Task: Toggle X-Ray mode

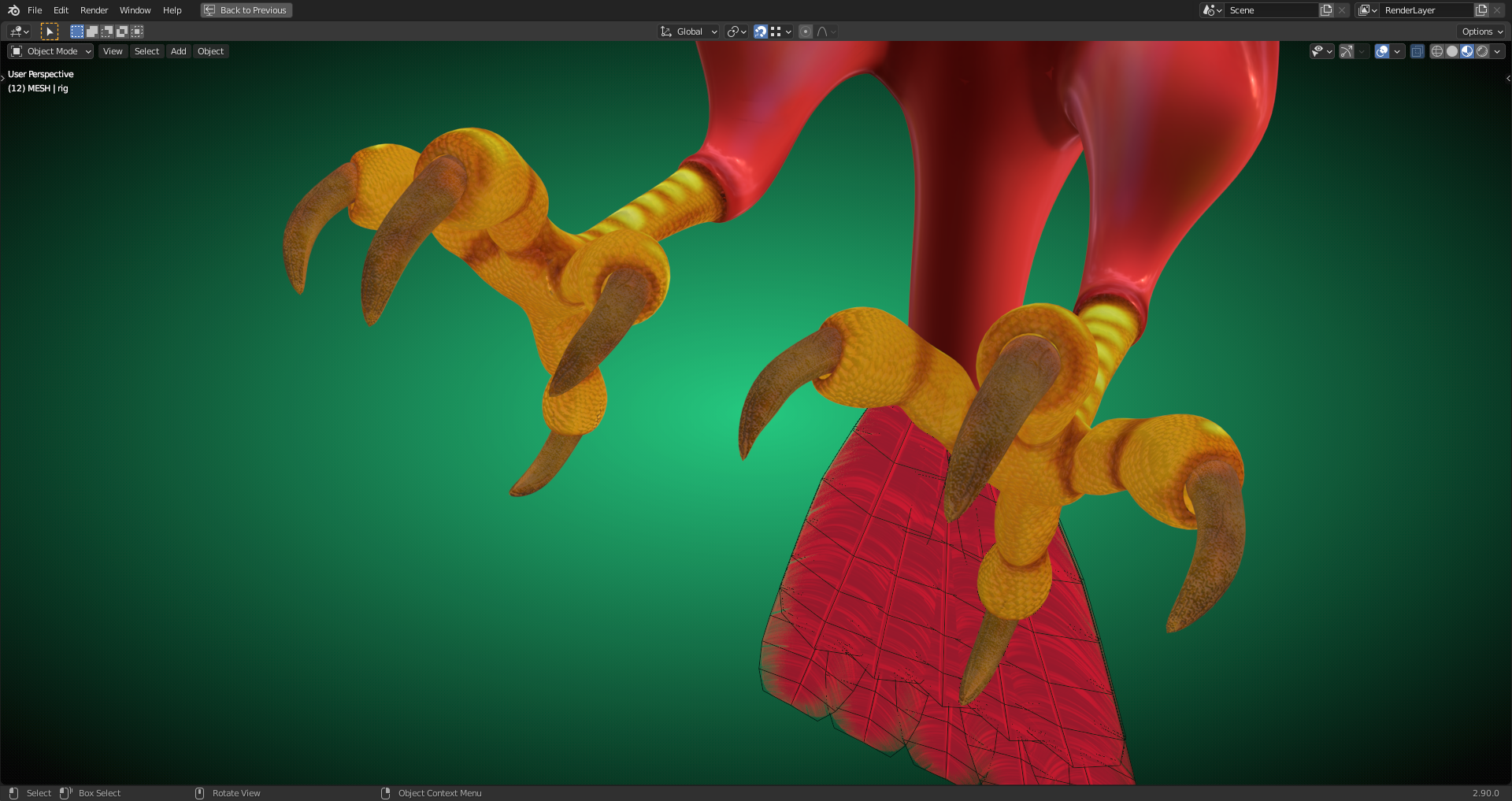Action: click(1417, 51)
